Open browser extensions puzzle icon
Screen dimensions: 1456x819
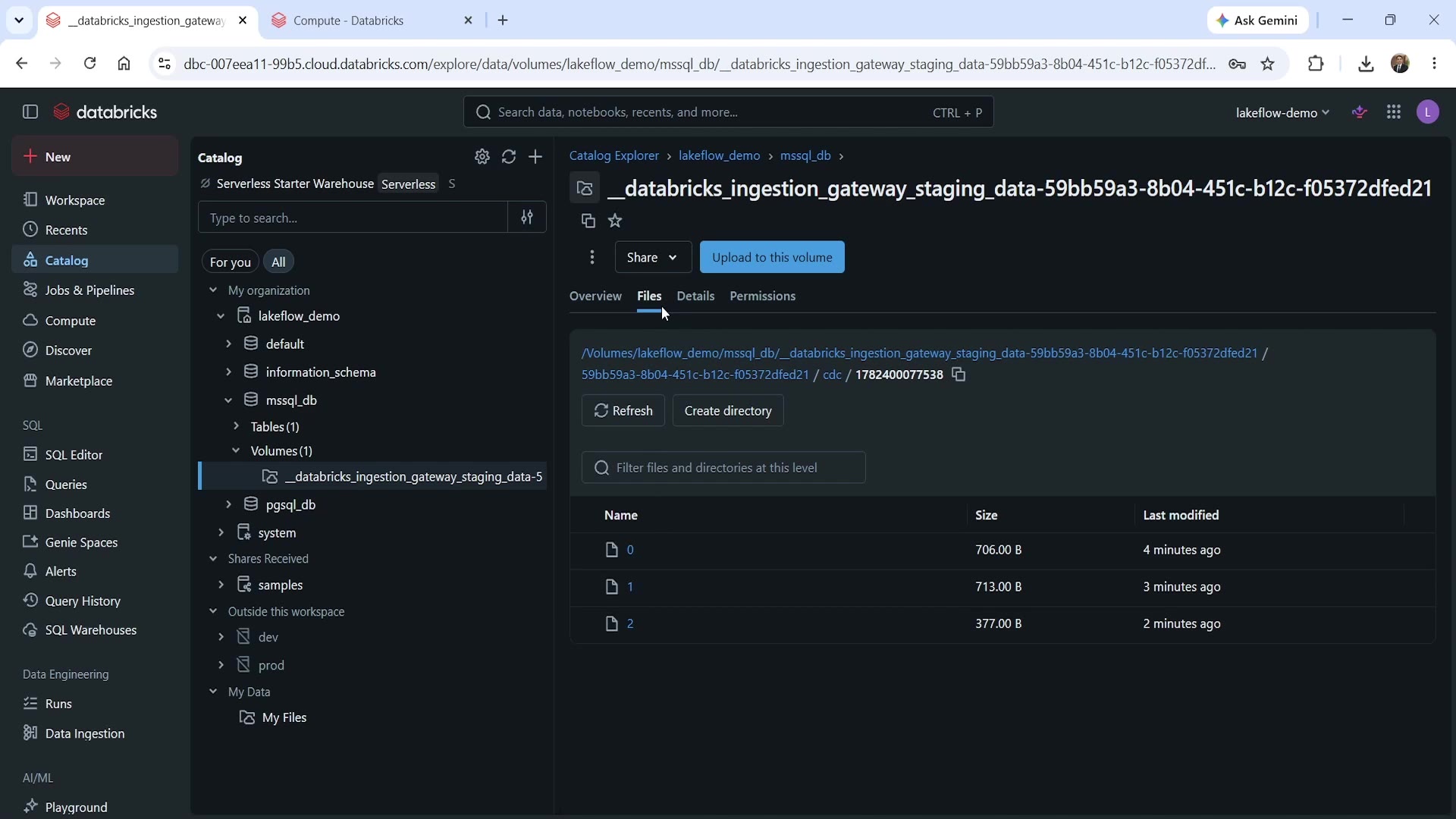pyautogui.click(x=1316, y=64)
